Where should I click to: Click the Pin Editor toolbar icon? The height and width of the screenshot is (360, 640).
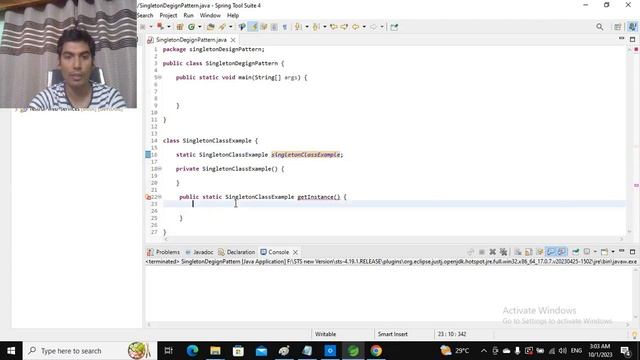pos(394,27)
